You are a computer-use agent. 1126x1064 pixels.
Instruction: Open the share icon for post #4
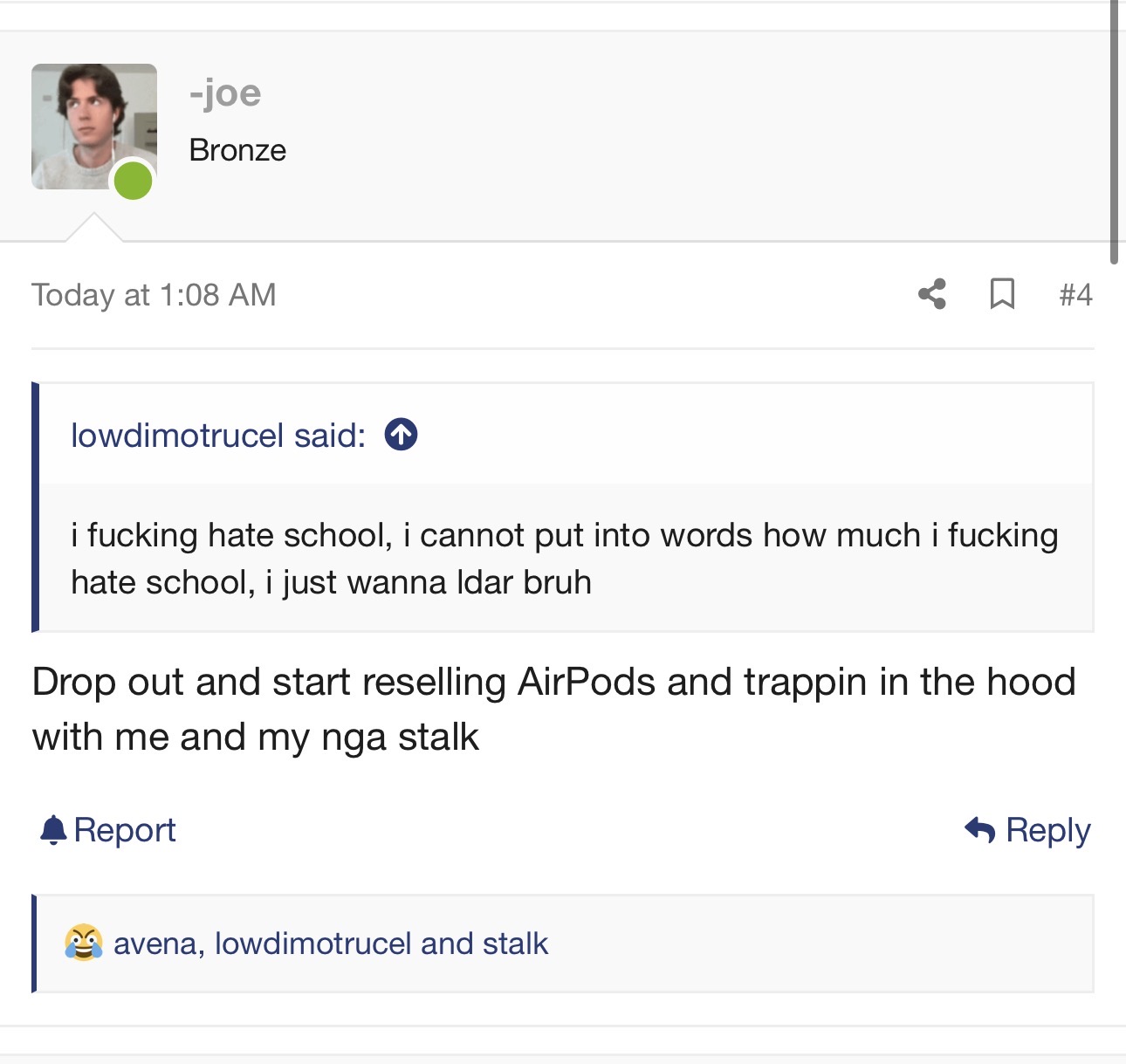click(932, 294)
